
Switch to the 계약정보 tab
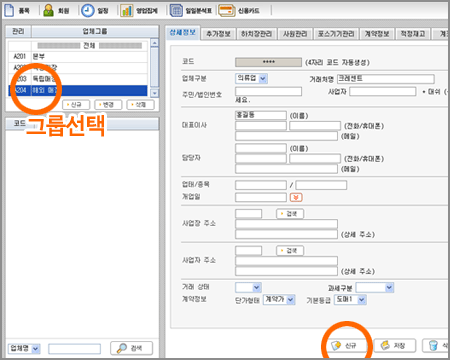[377, 34]
